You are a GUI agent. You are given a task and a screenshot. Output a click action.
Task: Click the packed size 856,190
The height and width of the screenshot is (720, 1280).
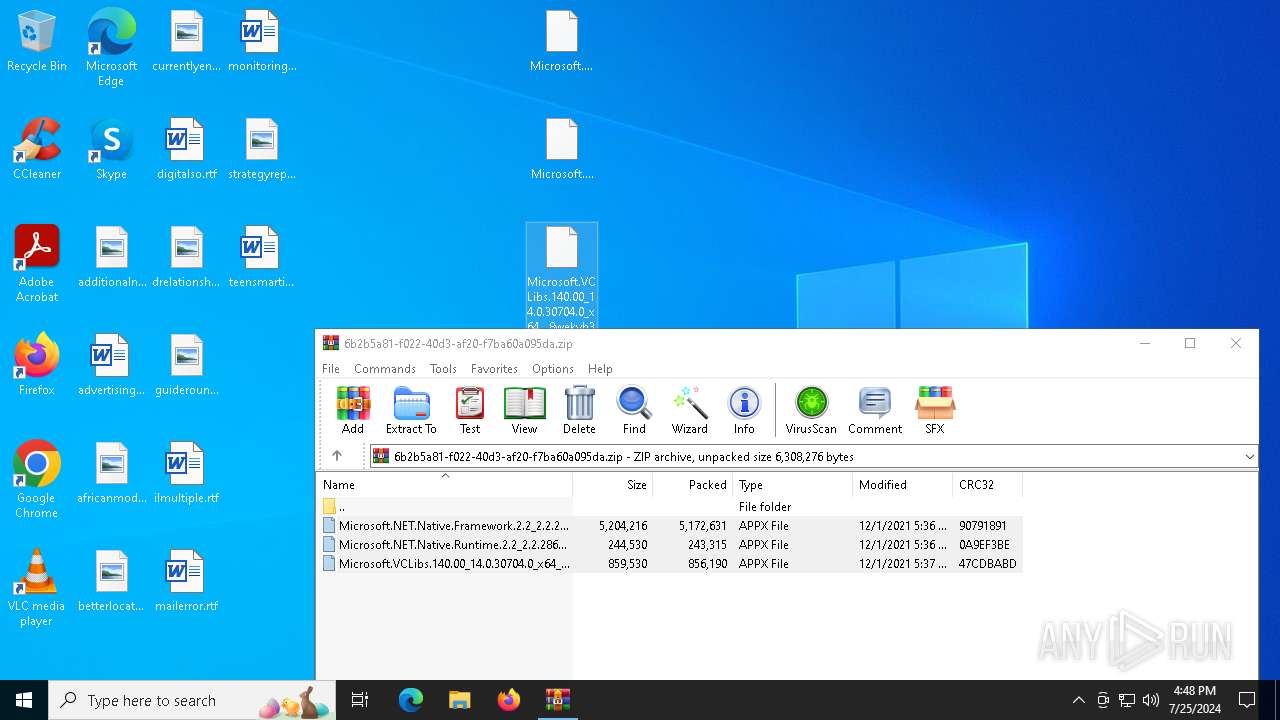(x=707, y=564)
